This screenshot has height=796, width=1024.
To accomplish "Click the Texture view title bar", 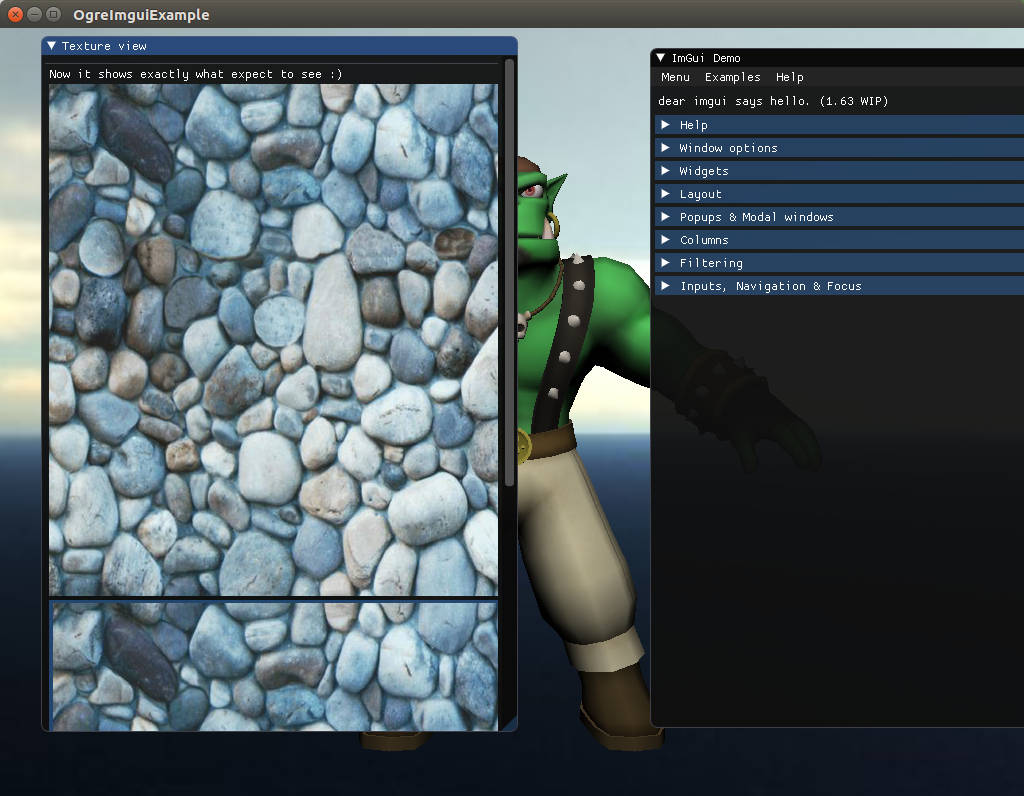I will [x=280, y=46].
